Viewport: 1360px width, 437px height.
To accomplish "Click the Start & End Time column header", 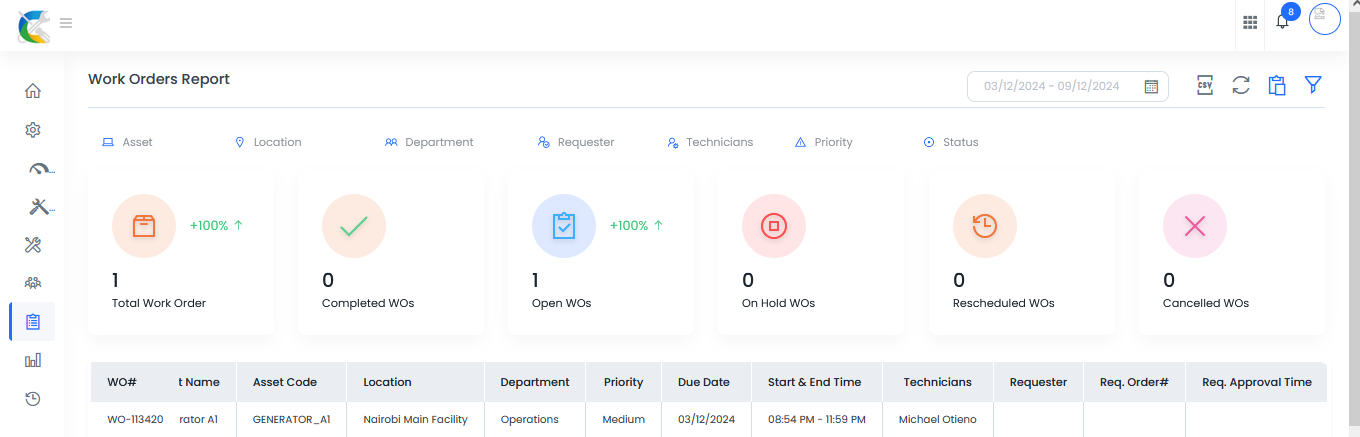I will (x=815, y=382).
